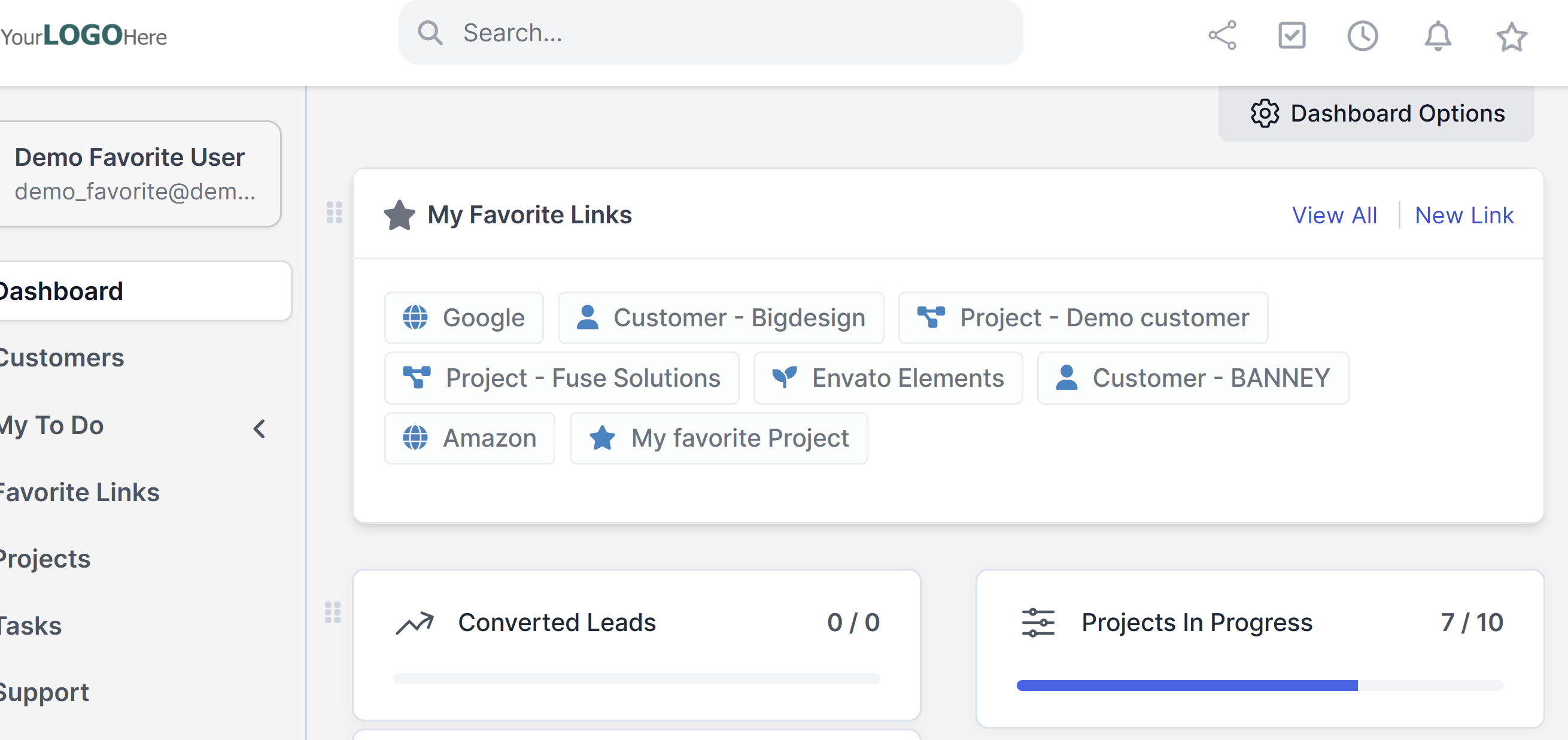
Task: Grab the My Favorite Links widget drag handle
Action: [334, 213]
